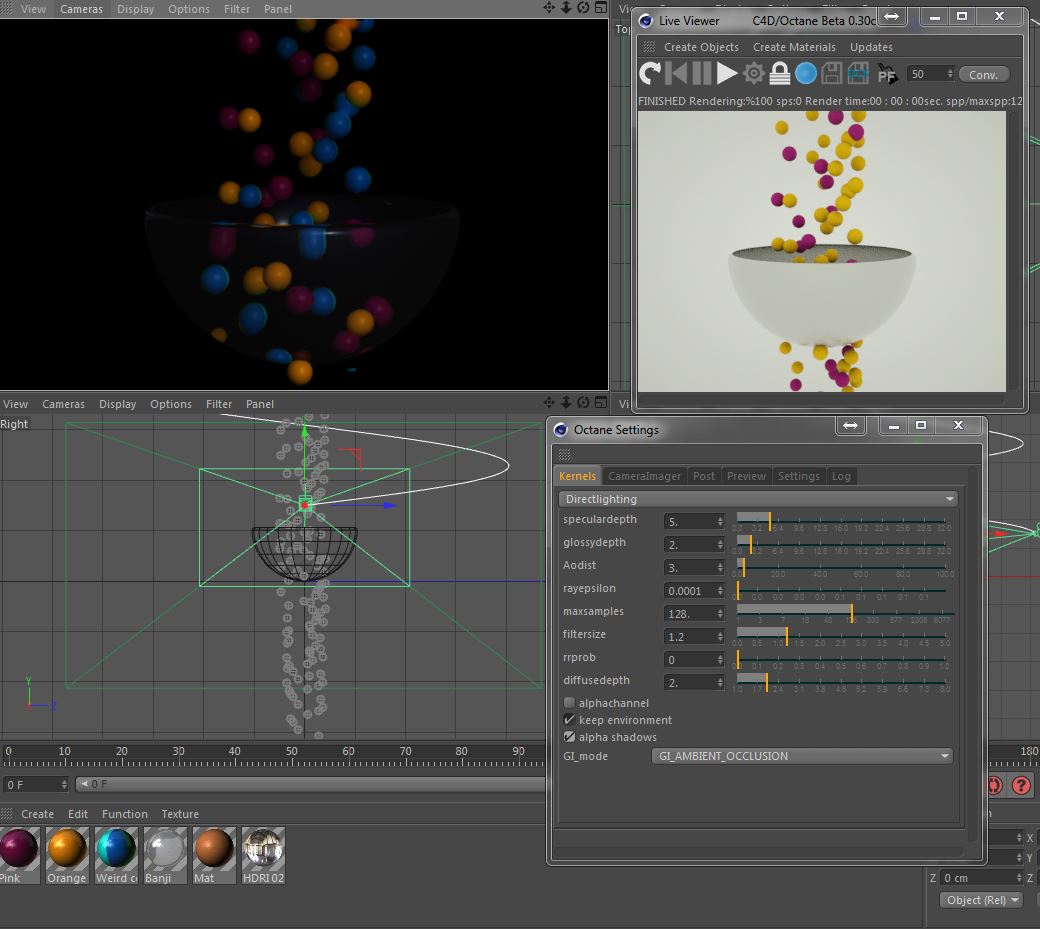Open the Object (Rel) coordinate dropdown

982,900
